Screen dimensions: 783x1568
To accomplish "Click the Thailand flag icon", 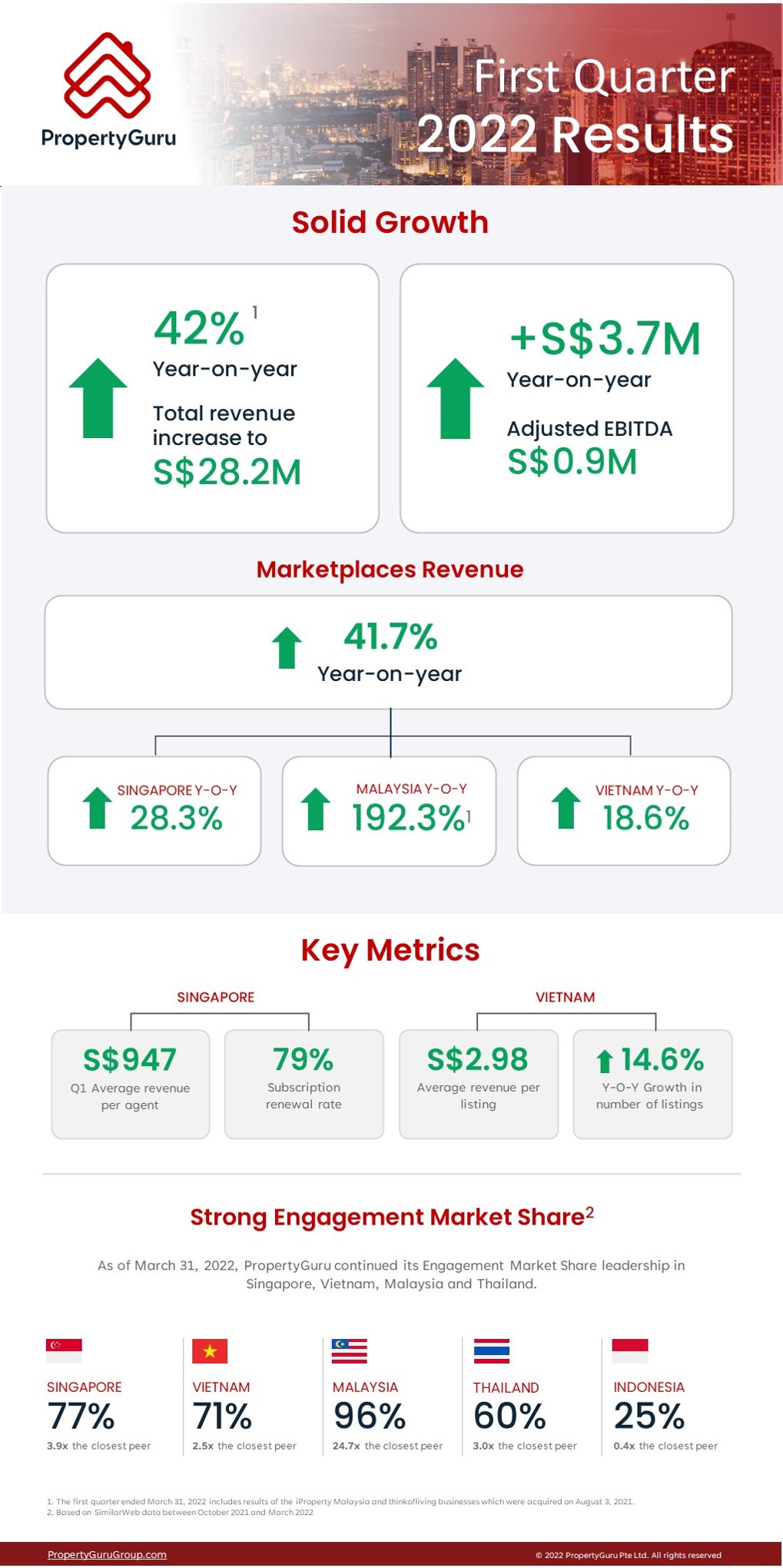I will coord(492,1351).
